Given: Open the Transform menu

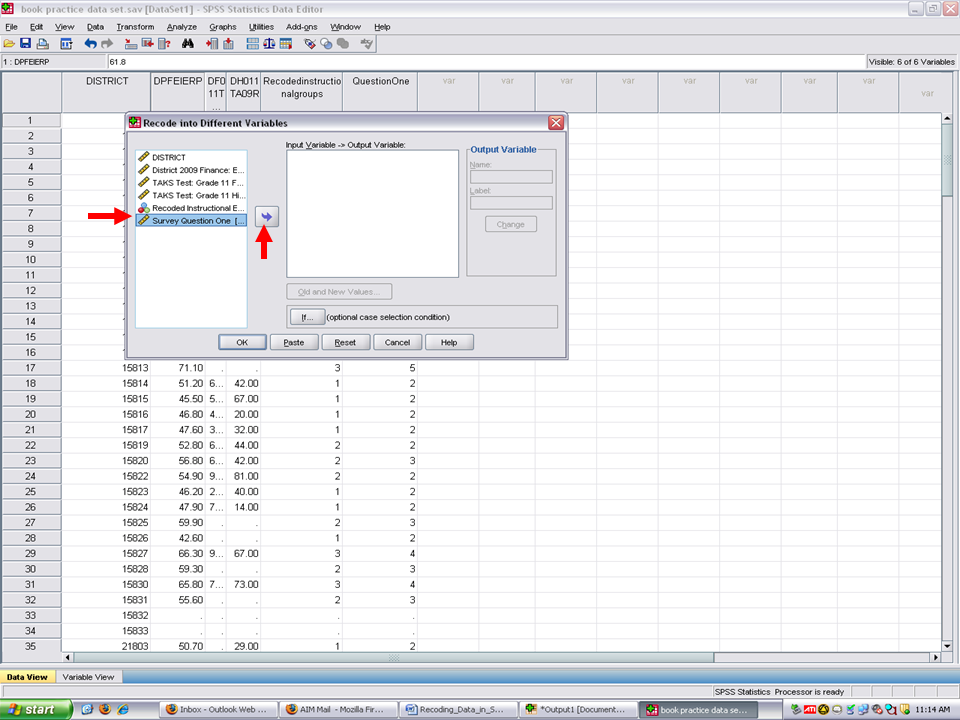Looking at the screenshot, I should click(135, 26).
